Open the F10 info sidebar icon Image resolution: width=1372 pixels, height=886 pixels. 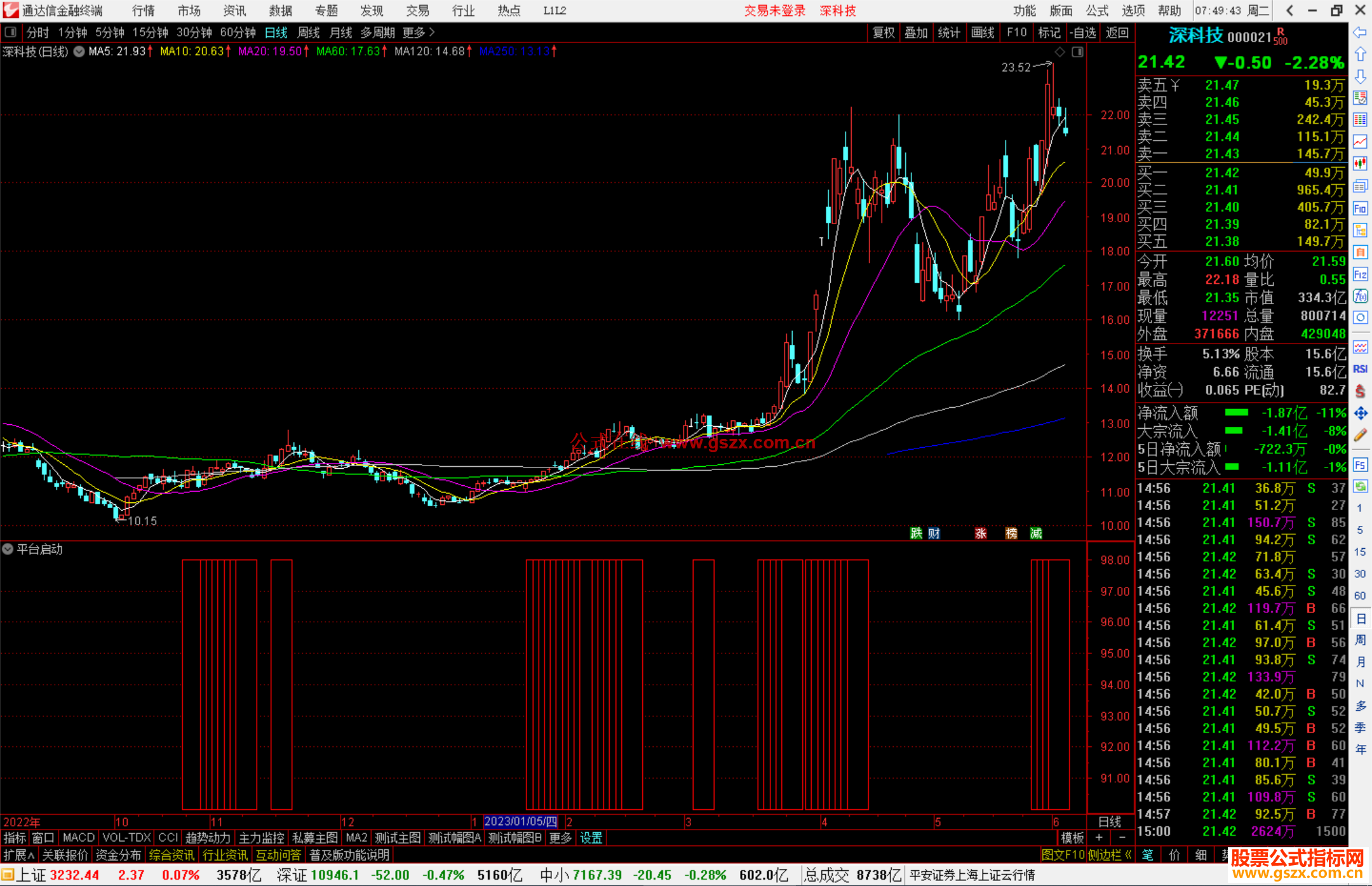1360,208
